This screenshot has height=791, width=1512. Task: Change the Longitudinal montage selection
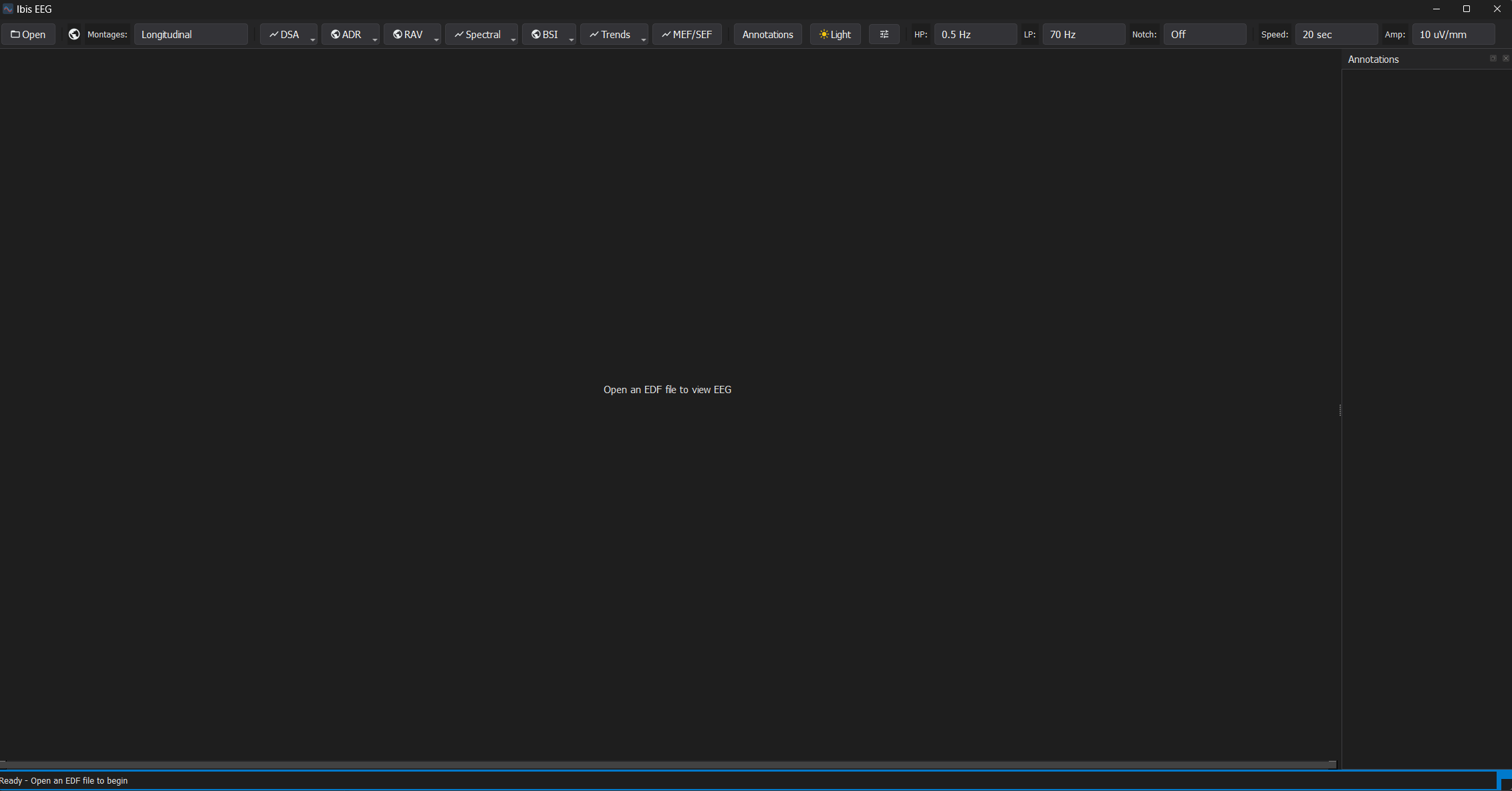191,34
